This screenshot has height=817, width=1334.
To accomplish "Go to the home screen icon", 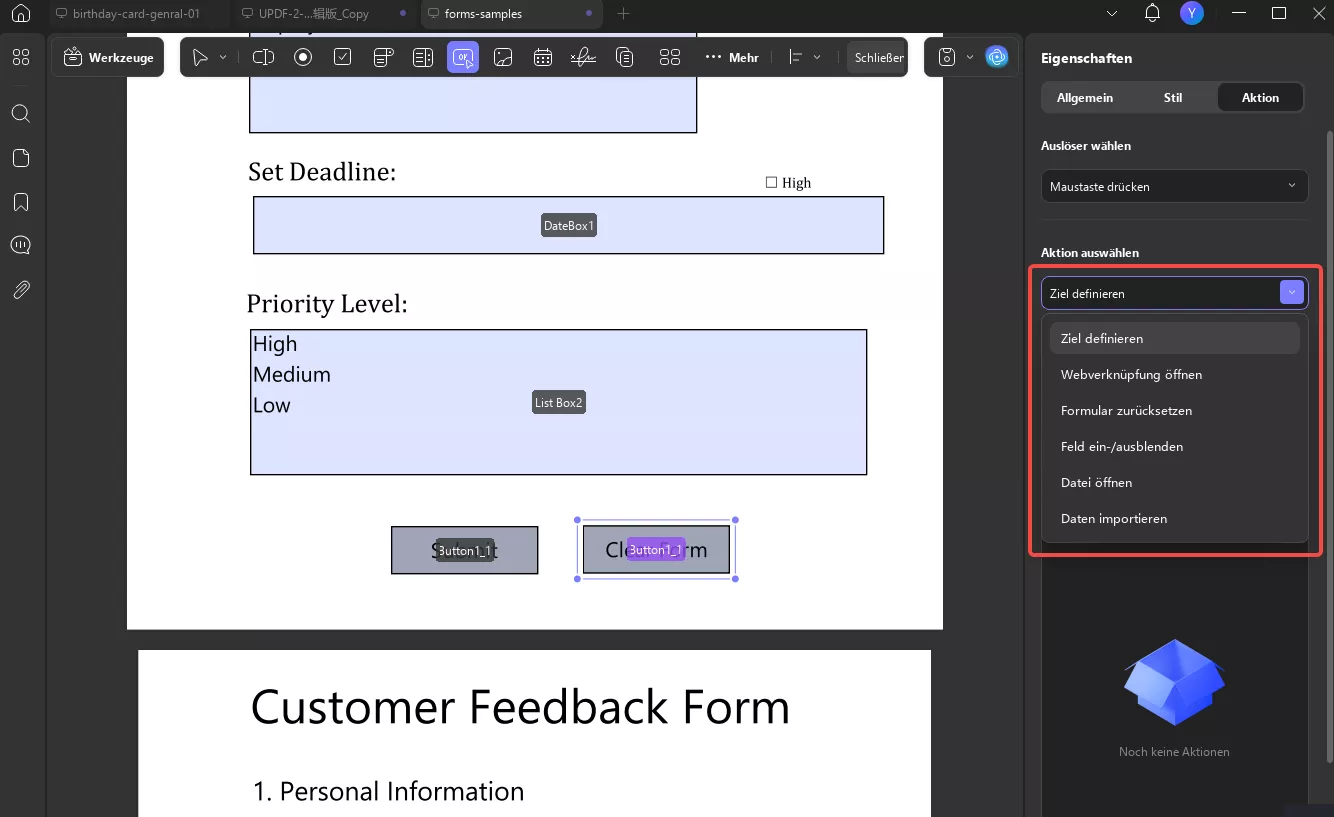I will (21, 14).
